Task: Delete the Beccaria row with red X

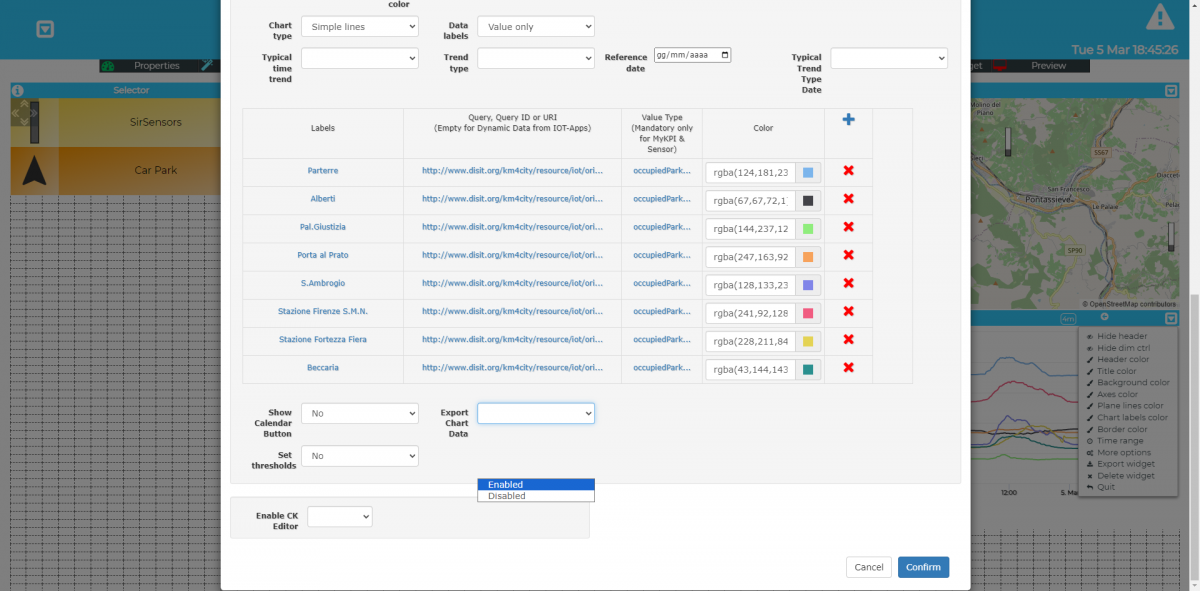Action: [x=848, y=368]
